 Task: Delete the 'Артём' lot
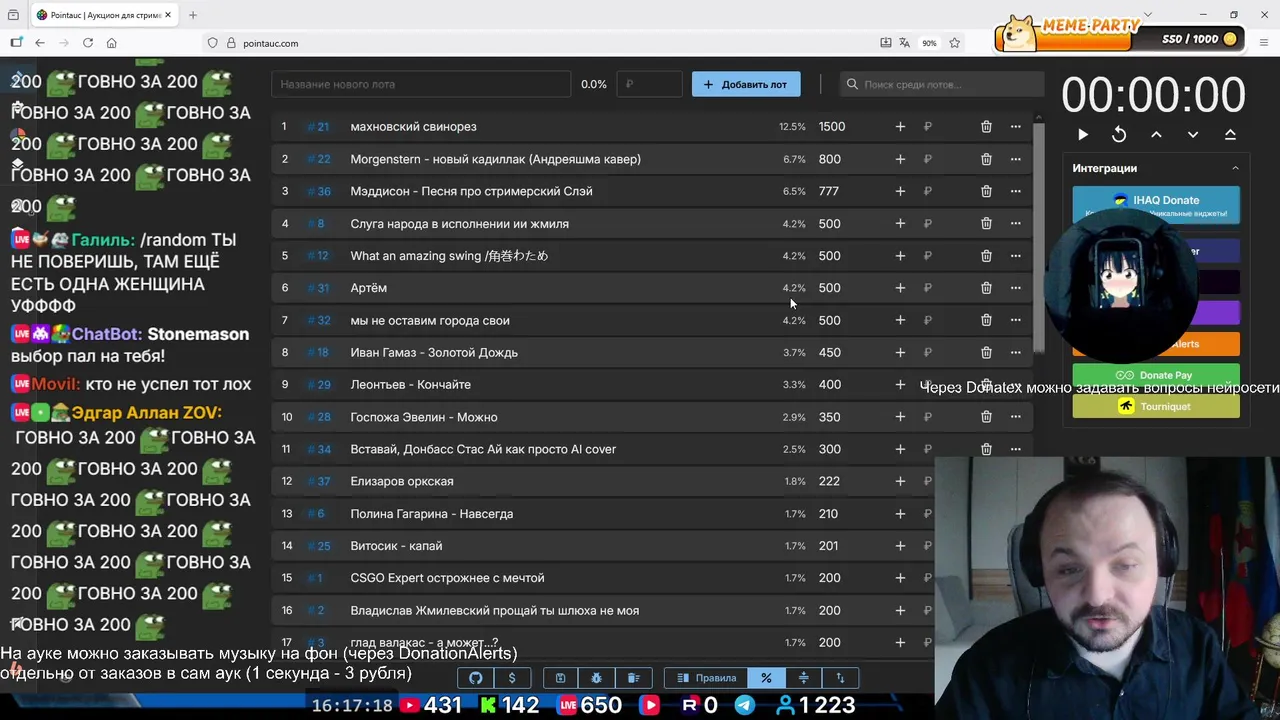pyautogui.click(x=986, y=288)
